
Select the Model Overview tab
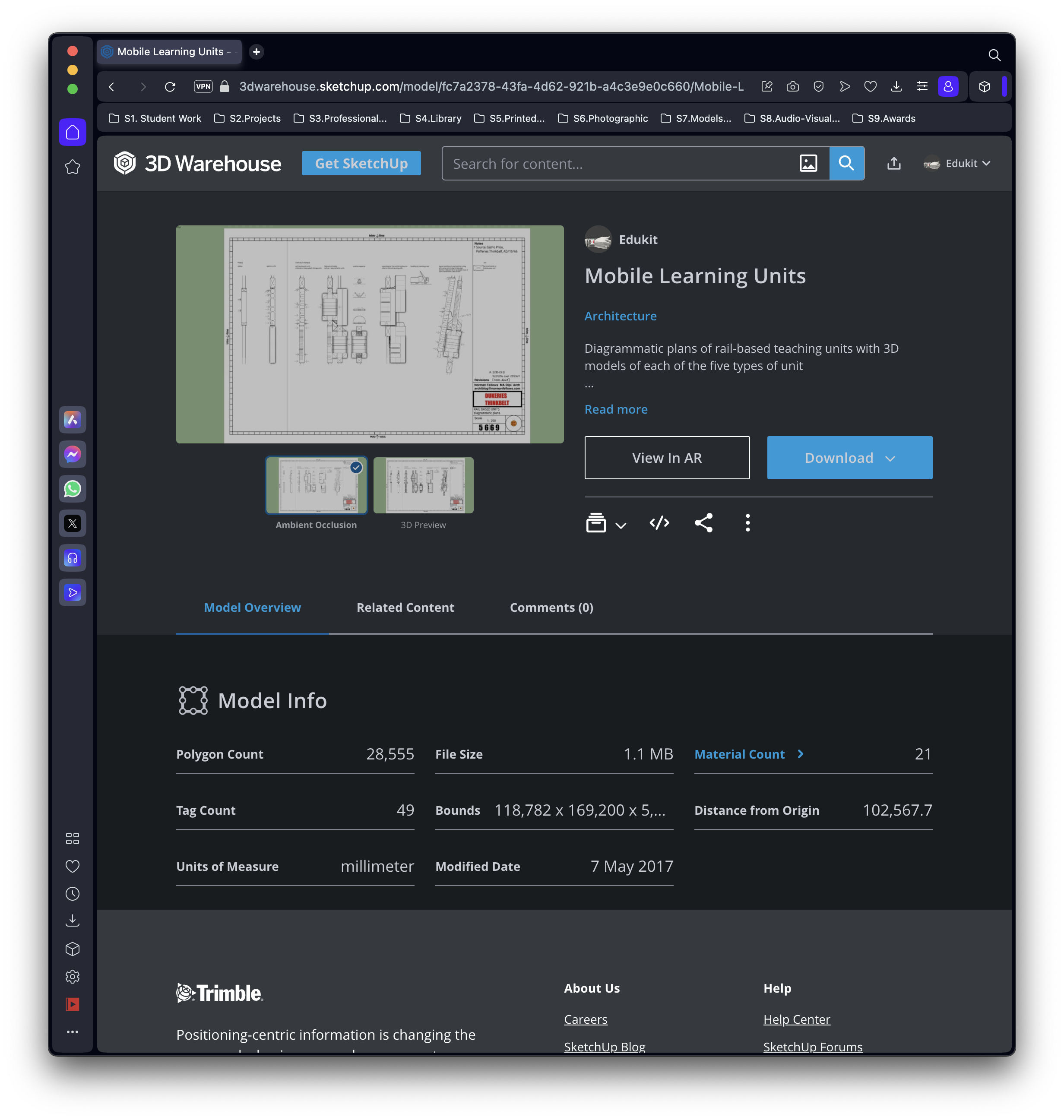[x=252, y=606]
